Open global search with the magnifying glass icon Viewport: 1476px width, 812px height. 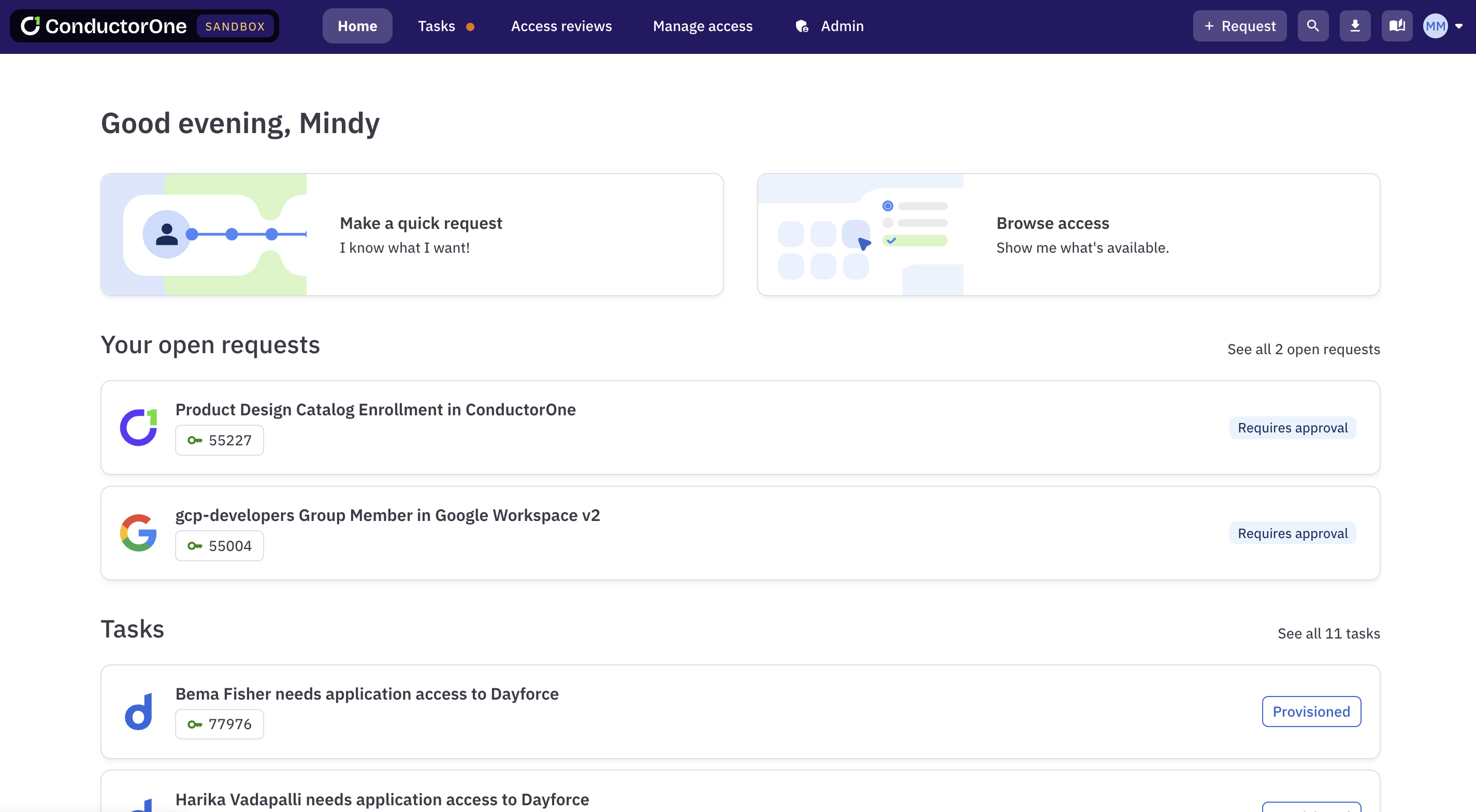1313,26
